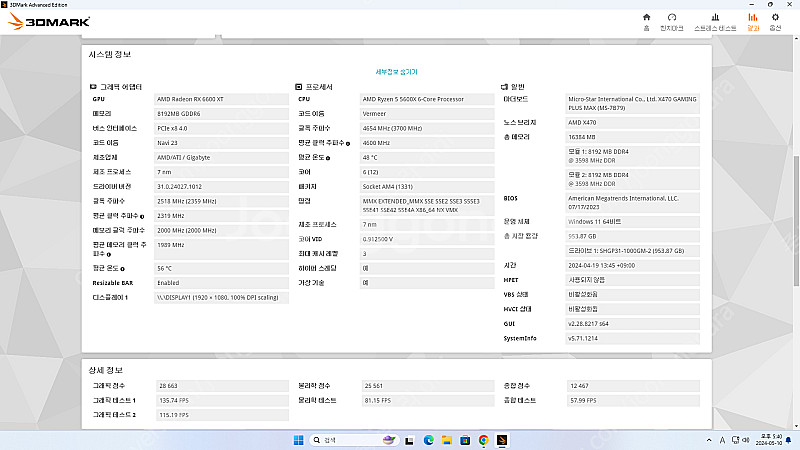This screenshot has width=800, height=450.
Task: Open Google Chrome from the taskbar
Action: [483, 440]
